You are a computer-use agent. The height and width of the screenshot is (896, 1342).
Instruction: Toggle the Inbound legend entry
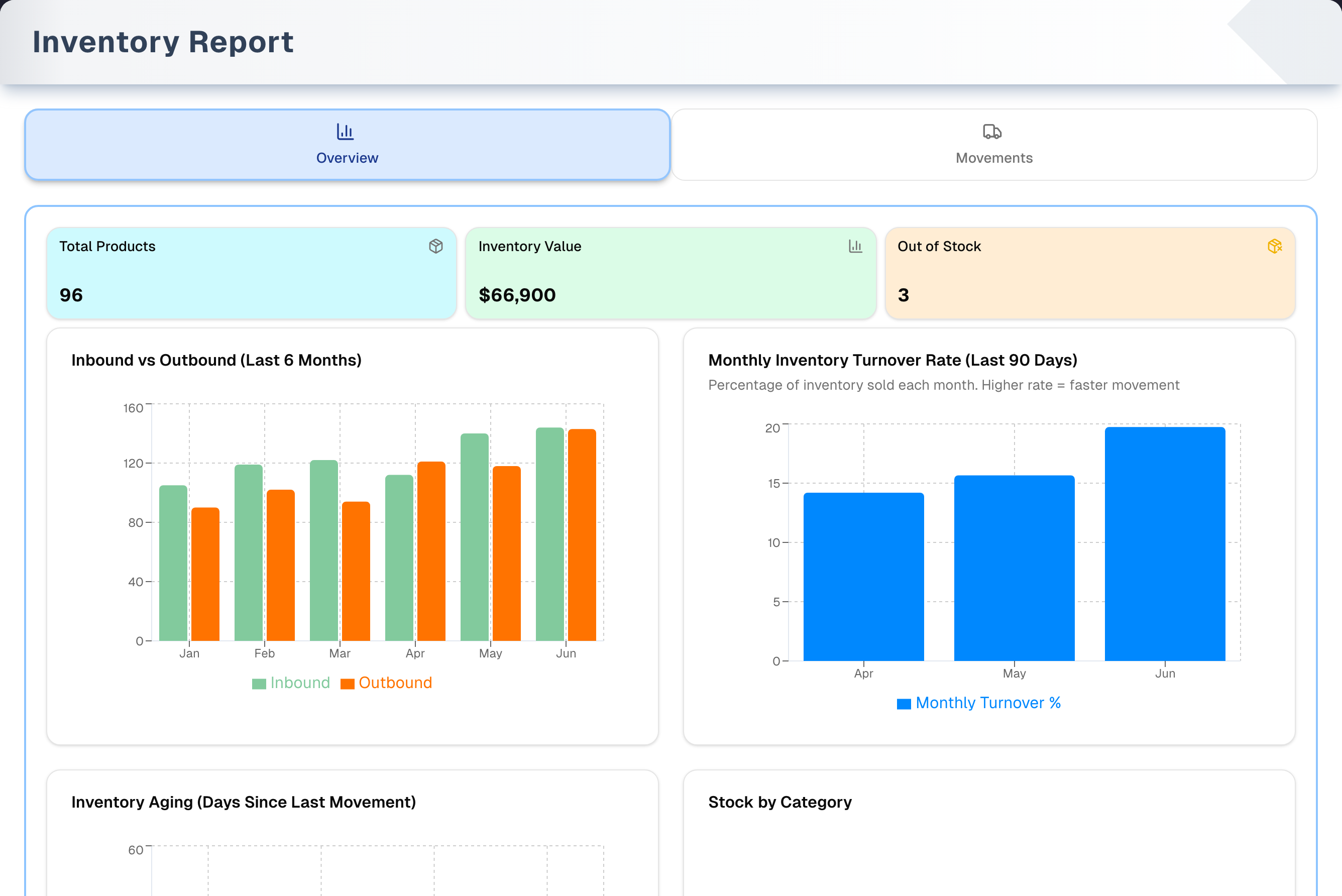291,683
